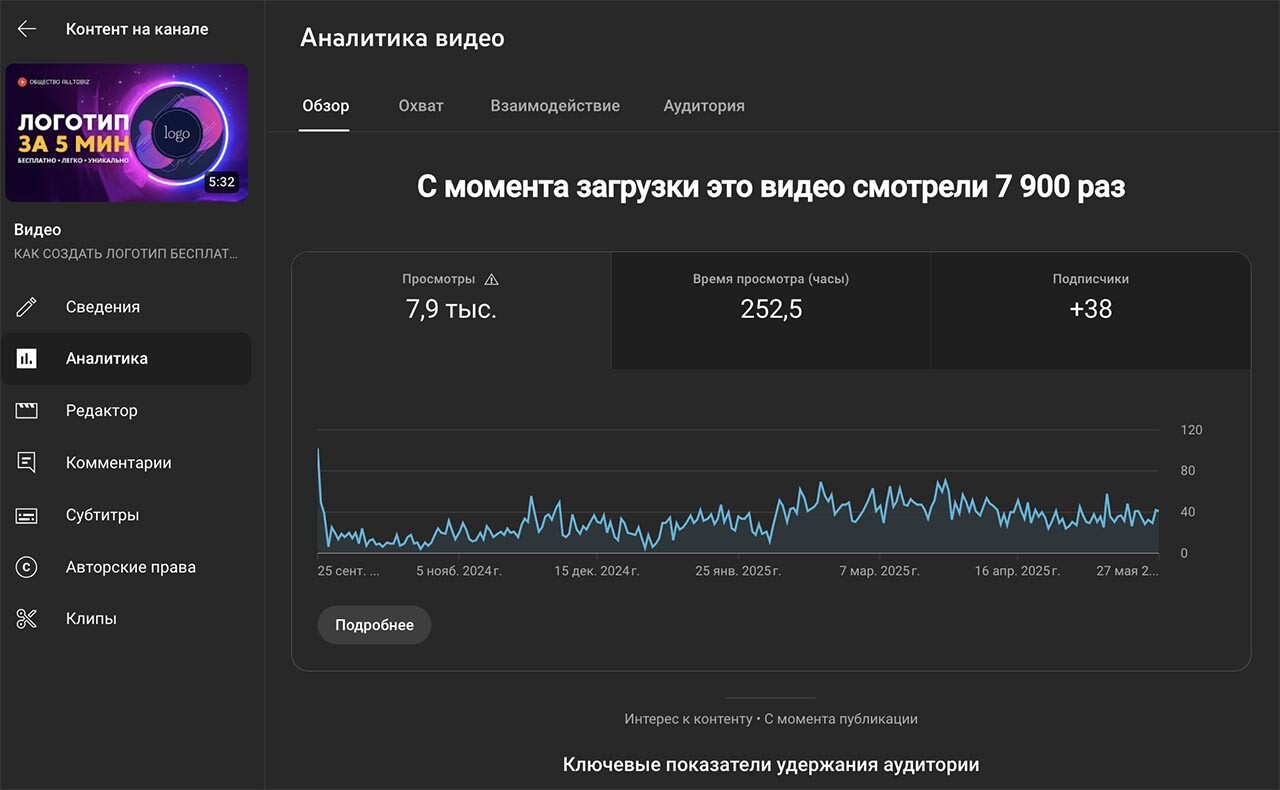Click the Контент на канале link
The width and height of the screenshot is (1280, 790).
(x=137, y=29)
